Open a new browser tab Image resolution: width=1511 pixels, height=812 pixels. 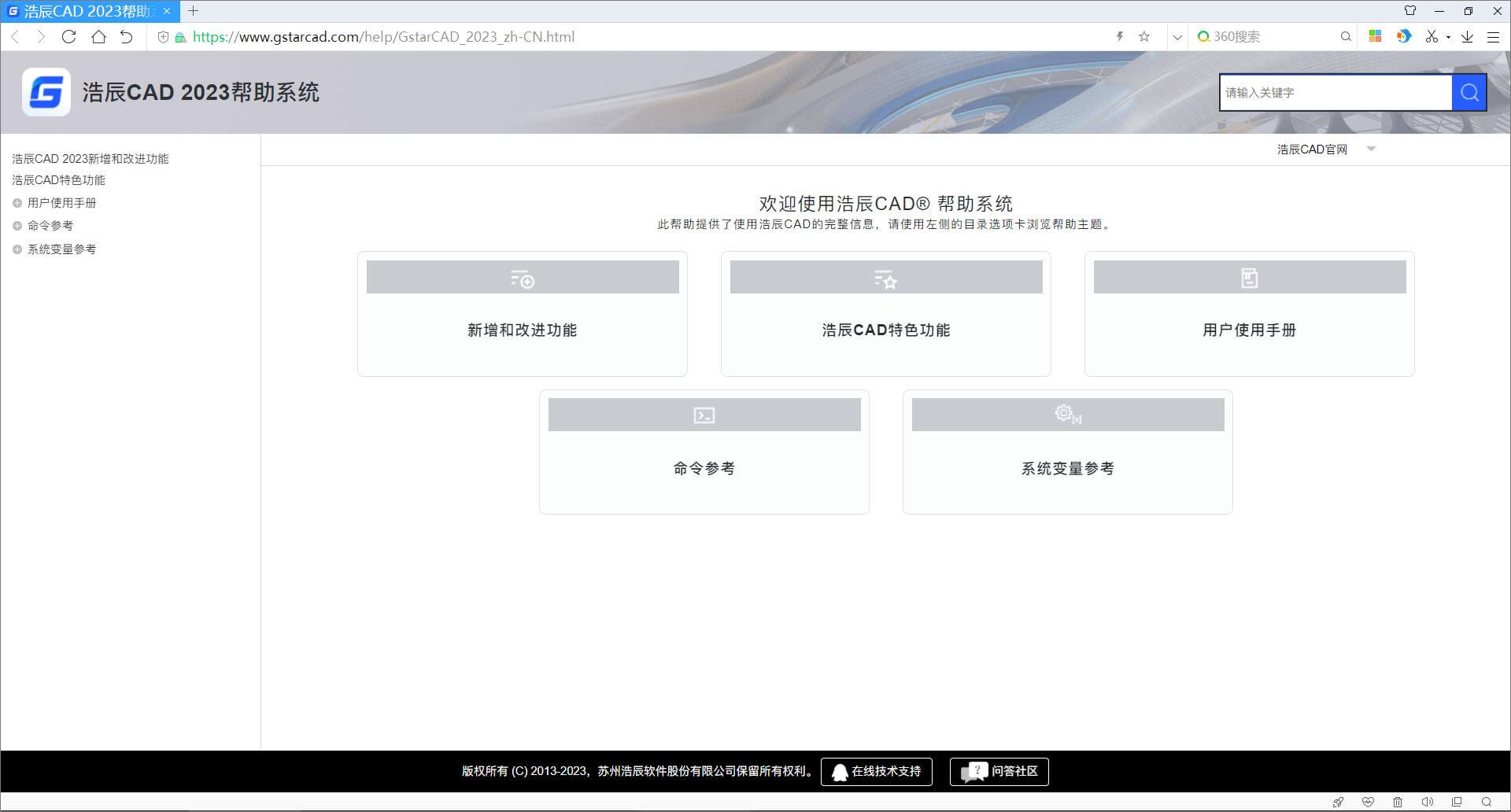point(193,11)
